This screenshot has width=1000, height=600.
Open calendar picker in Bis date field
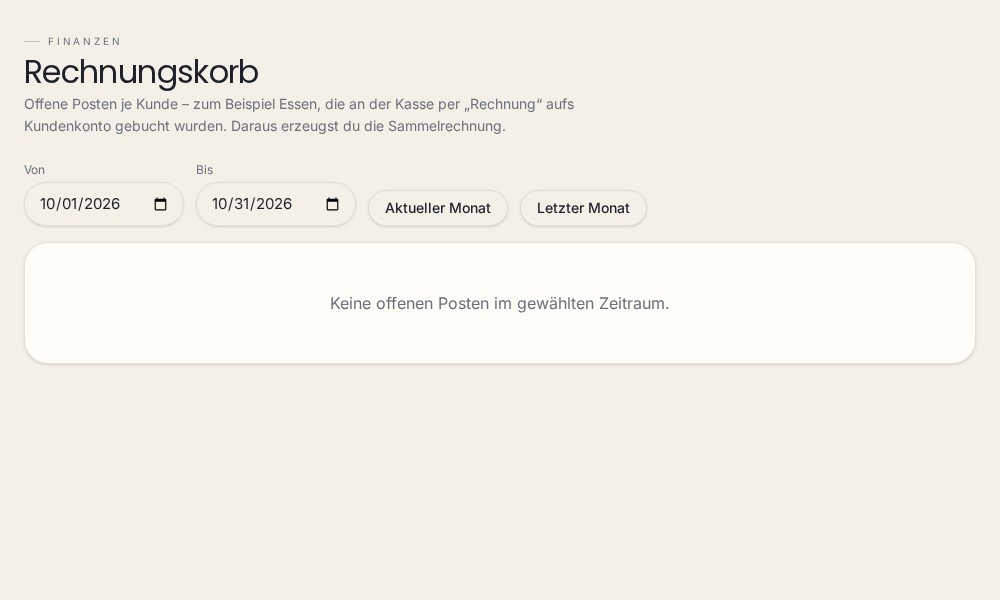click(x=332, y=204)
